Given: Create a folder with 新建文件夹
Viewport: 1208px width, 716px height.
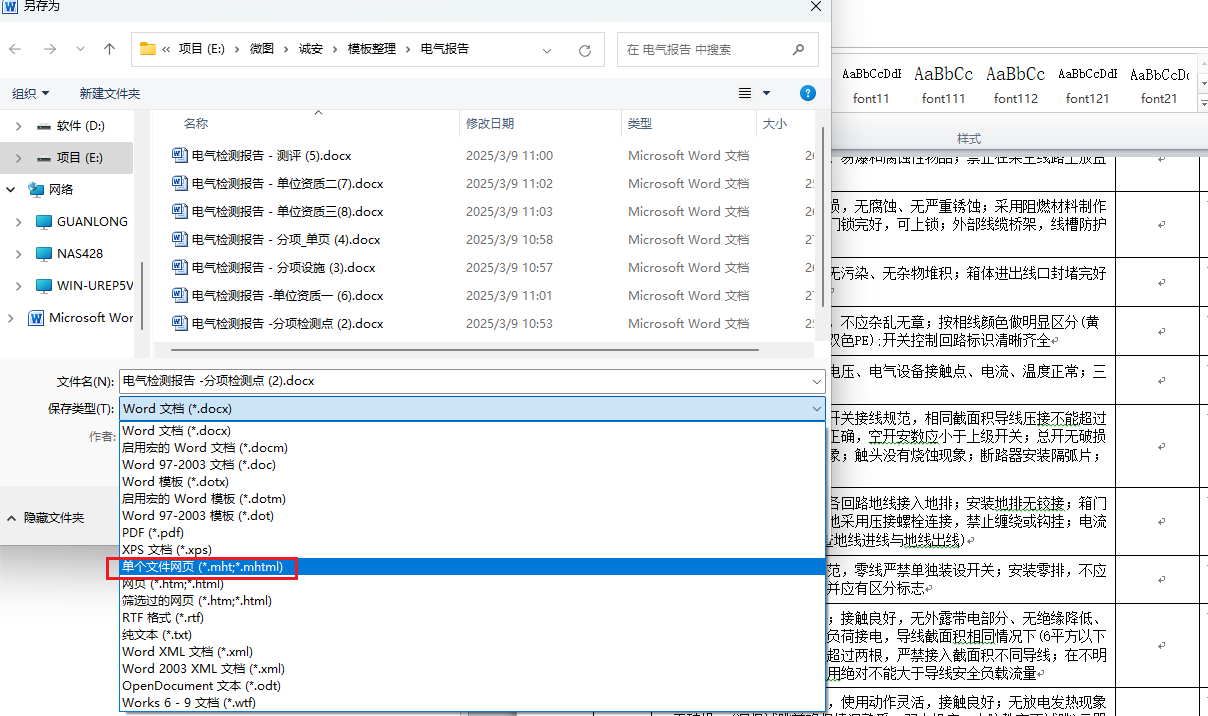Looking at the screenshot, I should click(x=110, y=93).
